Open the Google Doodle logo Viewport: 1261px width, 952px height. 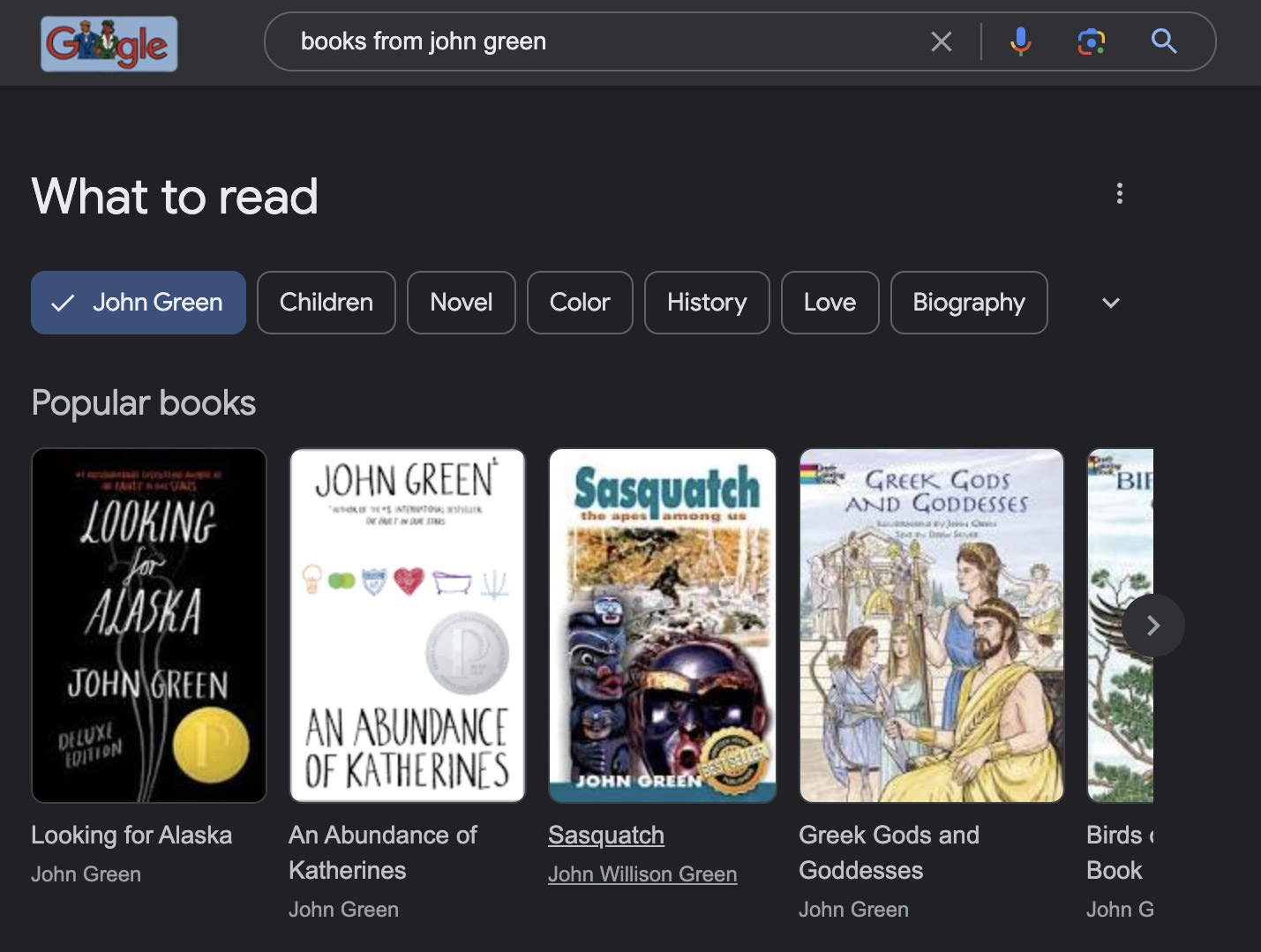109,43
